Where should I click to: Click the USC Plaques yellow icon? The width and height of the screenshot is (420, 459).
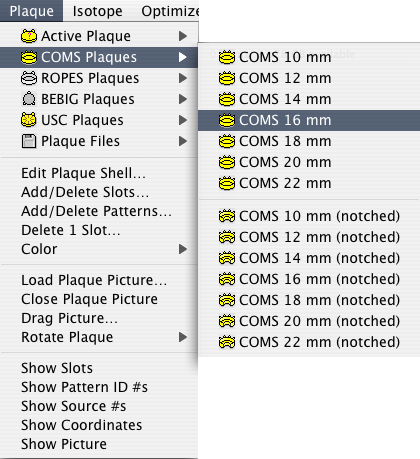29,120
